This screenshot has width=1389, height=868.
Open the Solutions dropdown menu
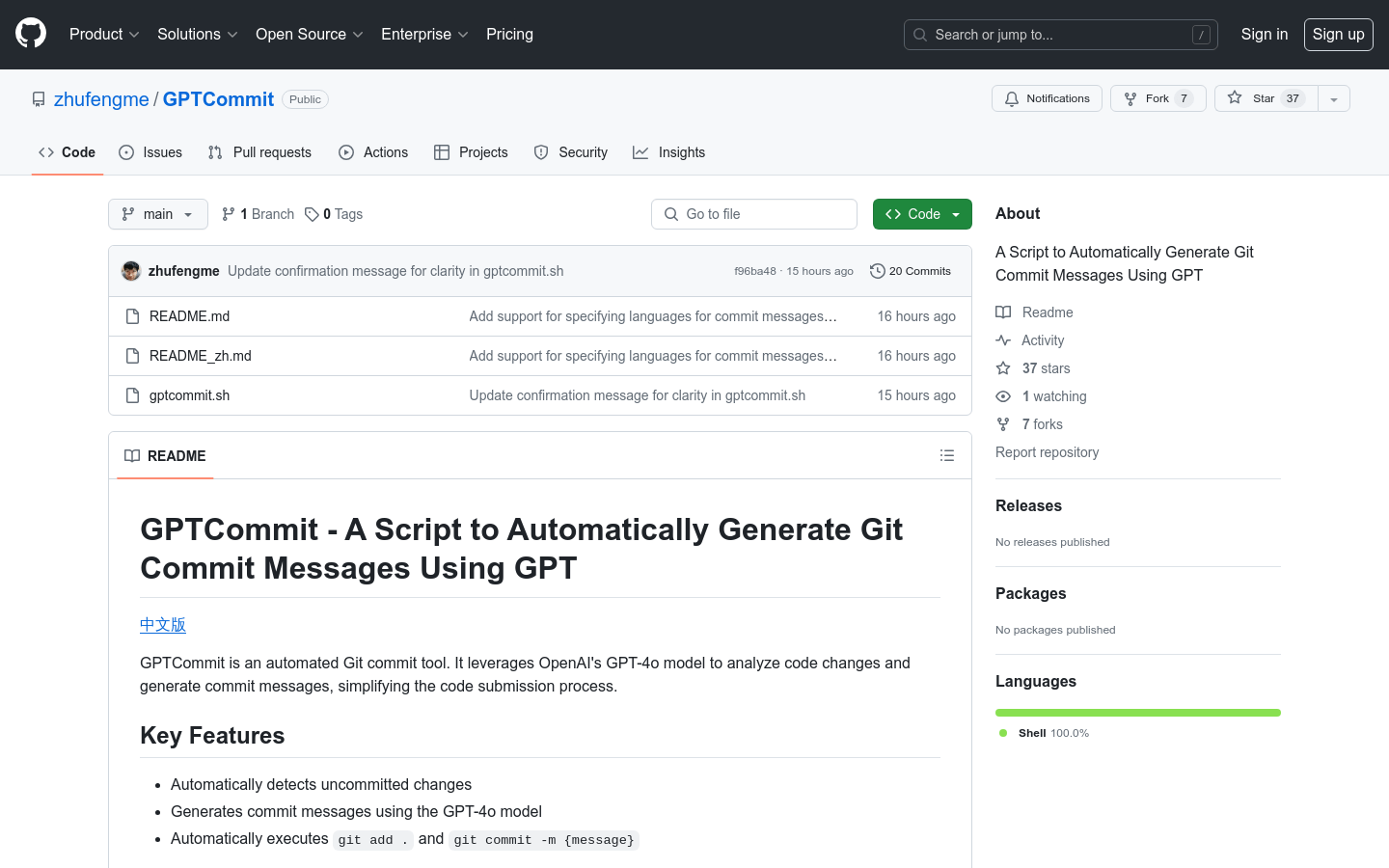(x=197, y=34)
